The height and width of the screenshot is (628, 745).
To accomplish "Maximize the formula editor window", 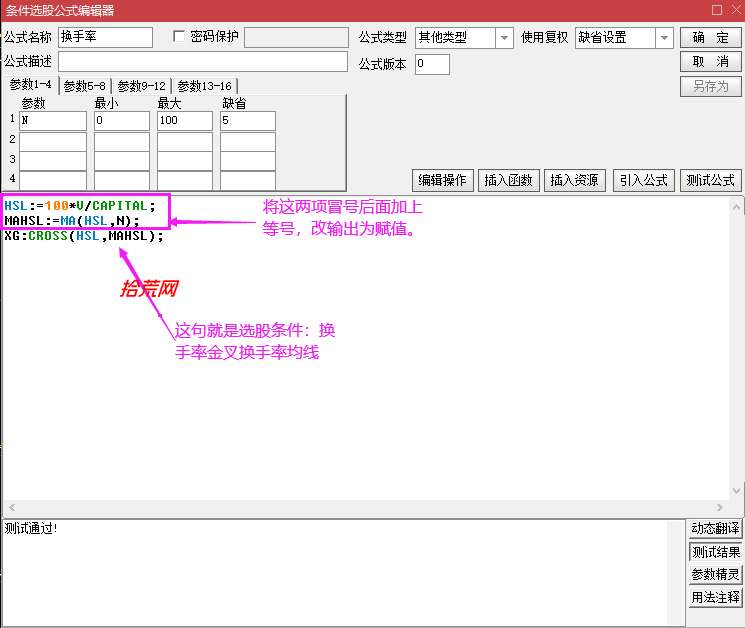I will coord(717,10).
